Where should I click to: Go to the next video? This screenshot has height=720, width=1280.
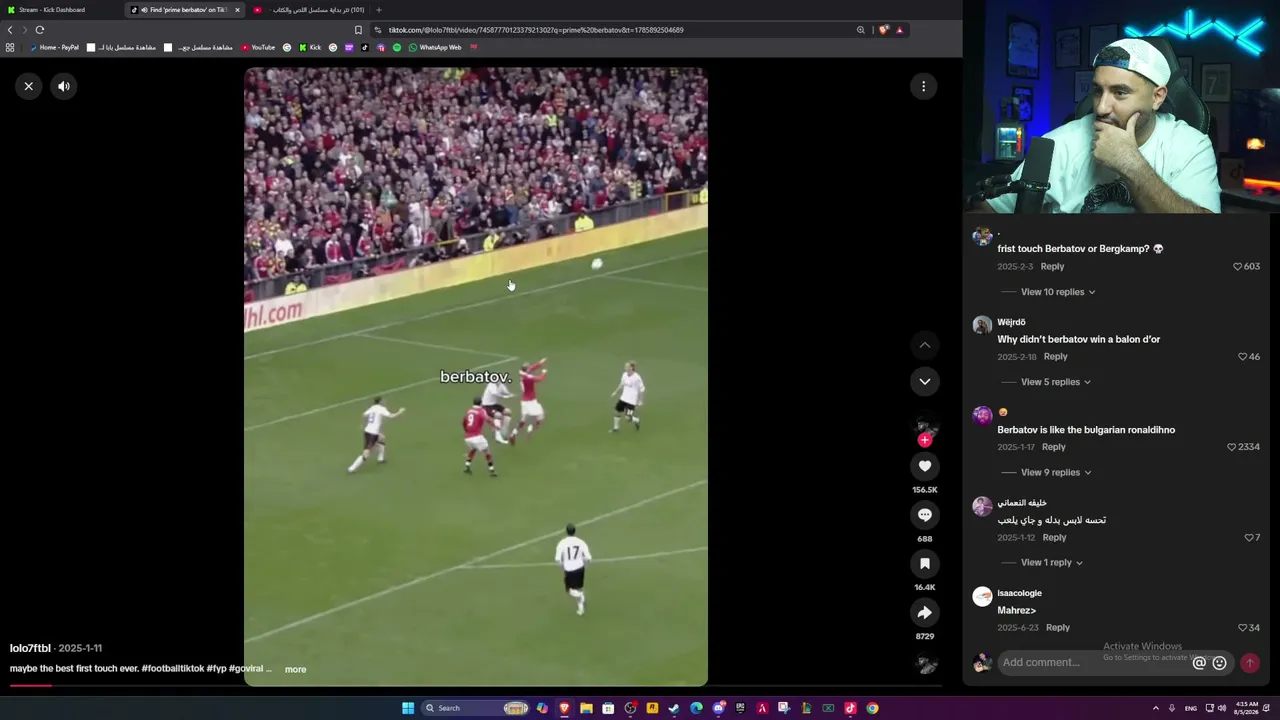click(x=925, y=381)
